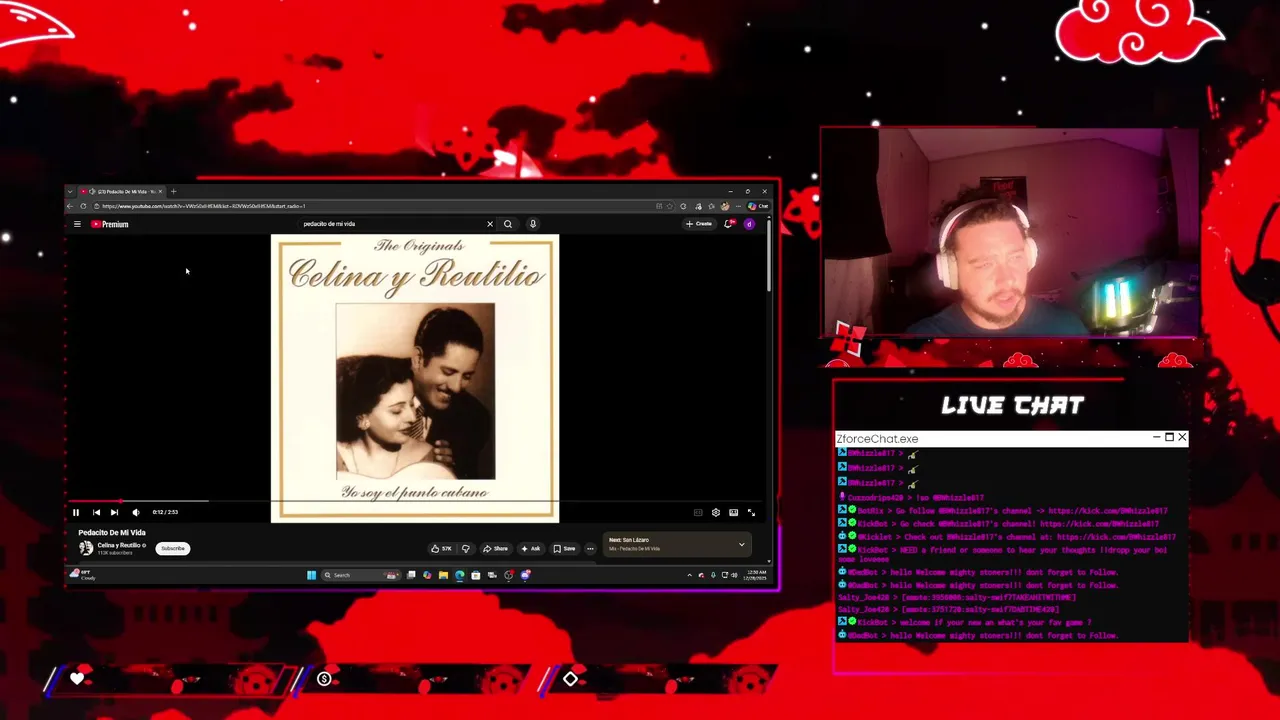
Task: Open Celina y Reutilio channel name link
Action: click(118, 545)
